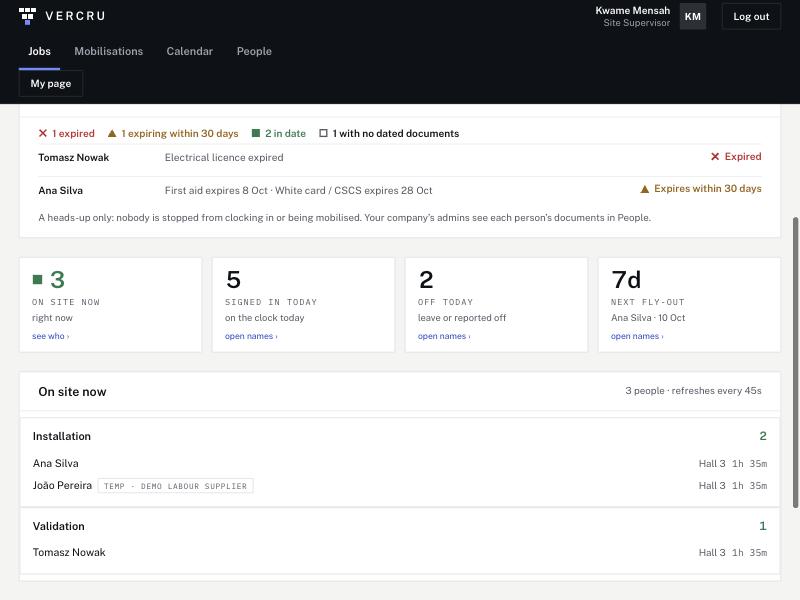800x600 pixels.
Task: Click the red X expired summary icon
Action: pos(43,133)
